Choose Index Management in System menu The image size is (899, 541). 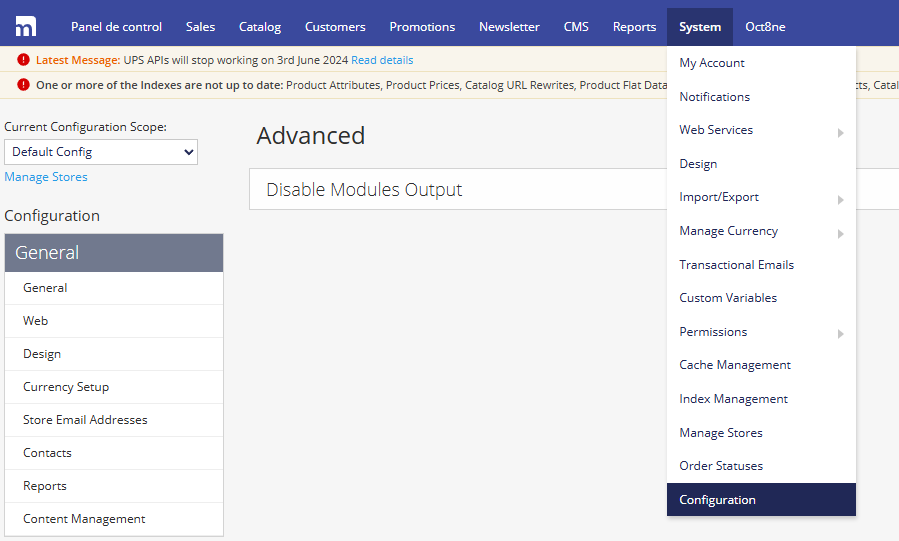click(x=733, y=399)
